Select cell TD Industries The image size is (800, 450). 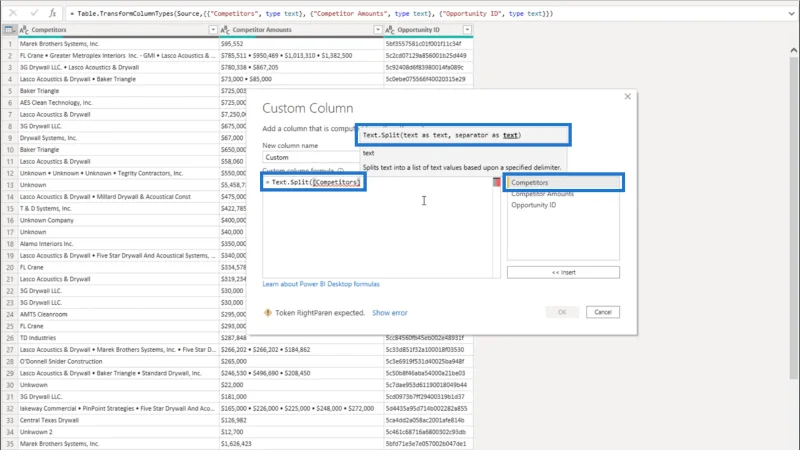(118, 338)
